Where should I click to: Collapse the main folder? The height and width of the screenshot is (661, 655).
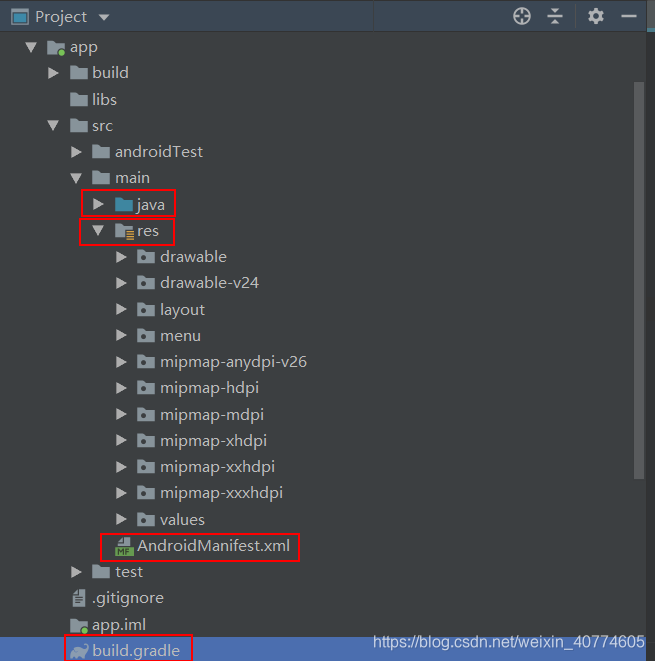[x=76, y=178]
